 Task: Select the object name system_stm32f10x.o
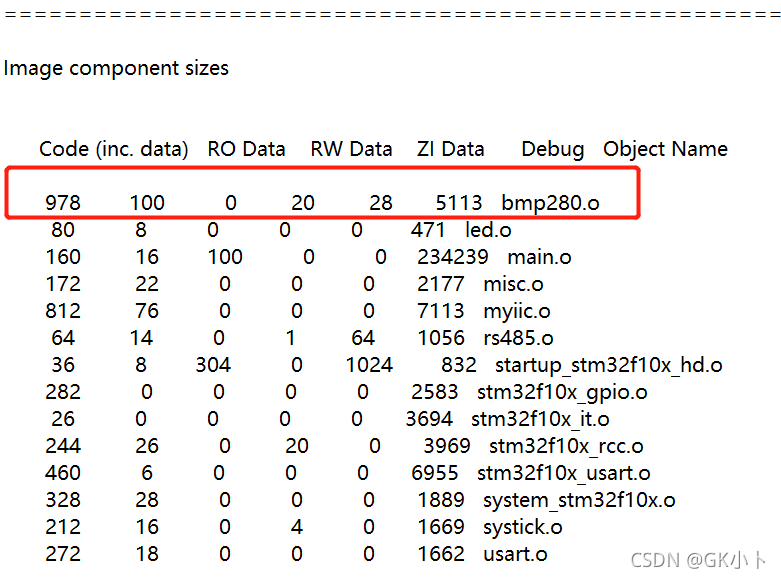coord(579,500)
